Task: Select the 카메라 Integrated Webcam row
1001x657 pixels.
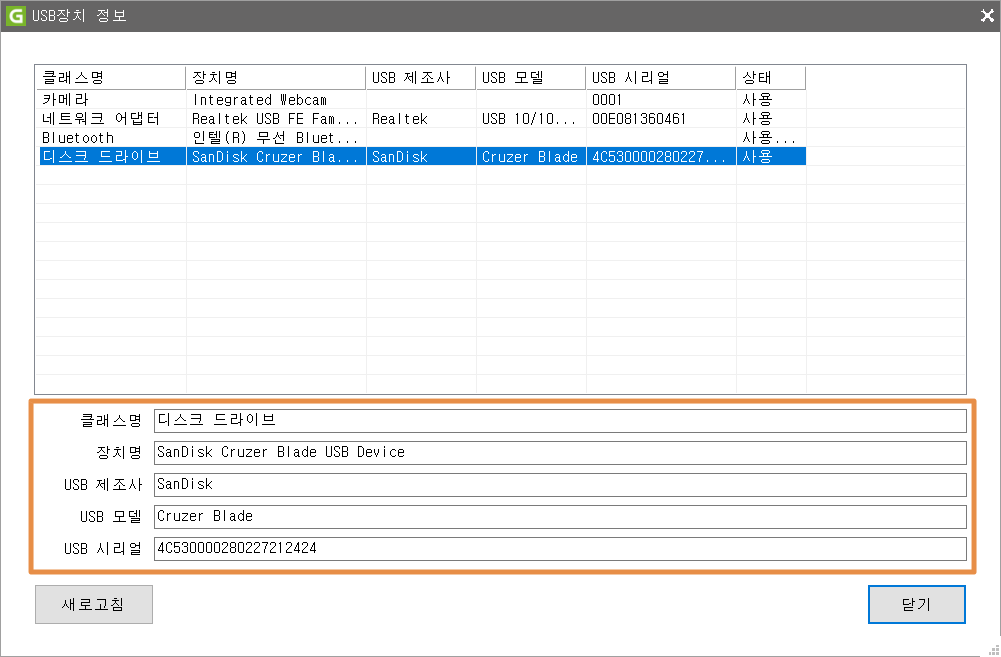Action: 260,100
